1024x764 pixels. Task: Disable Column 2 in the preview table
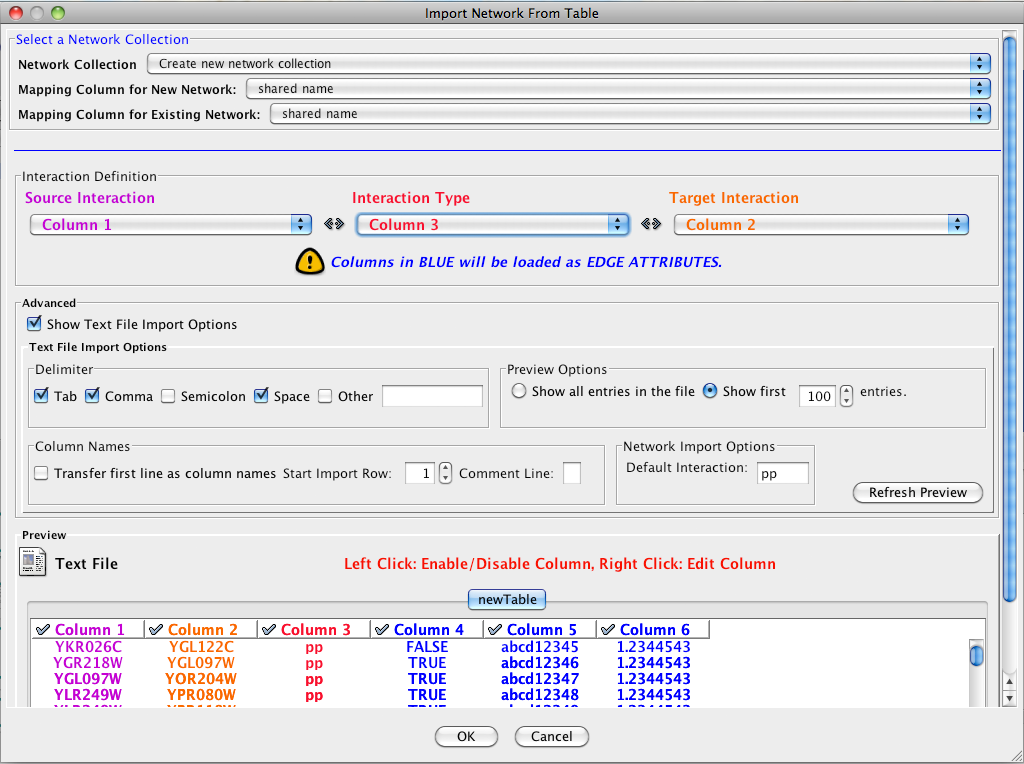pyautogui.click(x=155, y=629)
